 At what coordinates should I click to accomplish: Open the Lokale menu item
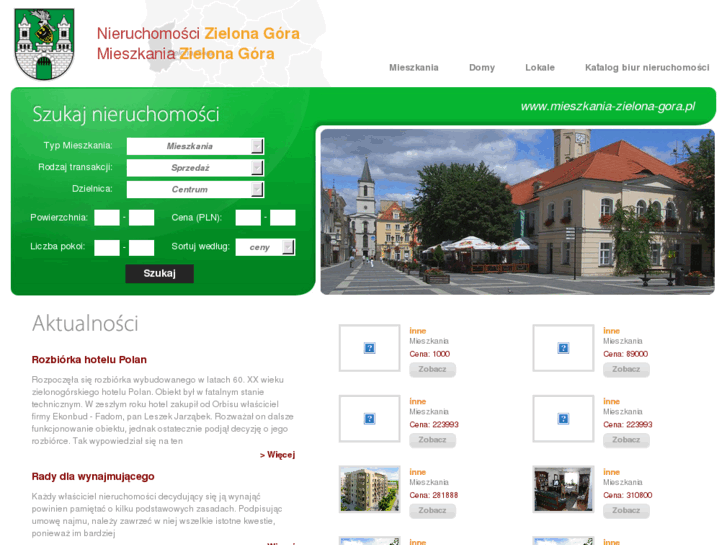tap(540, 68)
